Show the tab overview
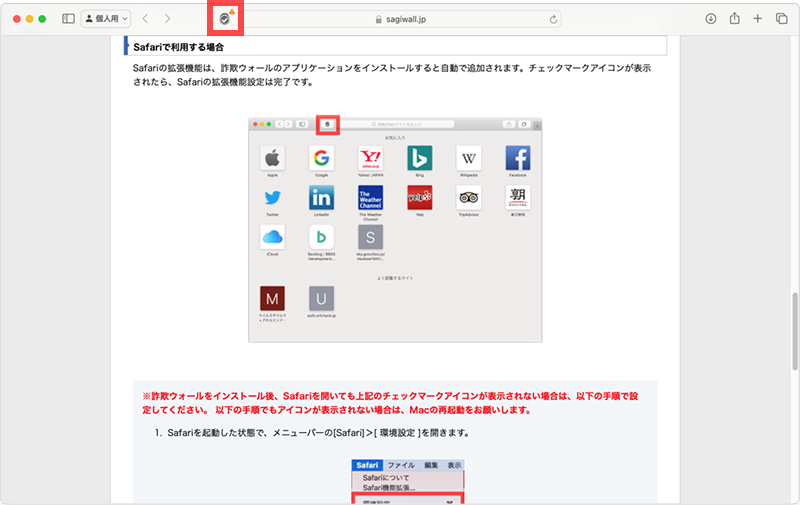 tap(781, 19)
